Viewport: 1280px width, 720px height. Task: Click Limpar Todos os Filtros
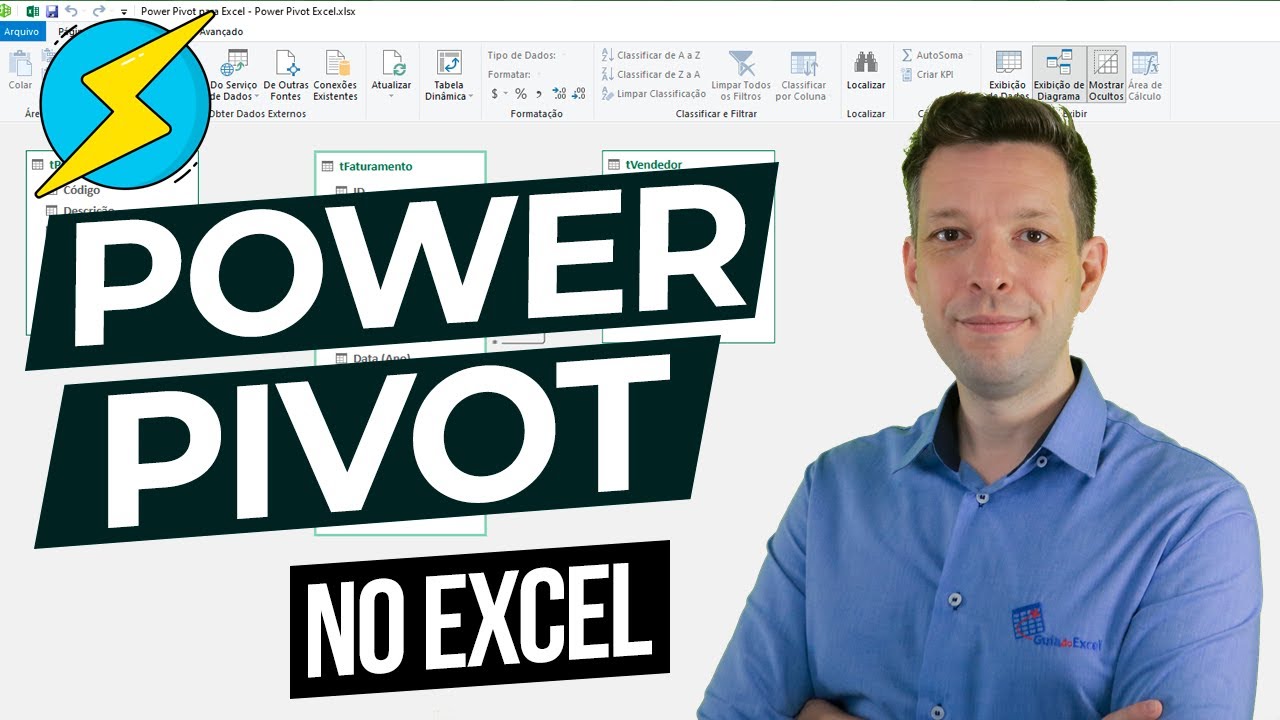click(x=741, y=76)
